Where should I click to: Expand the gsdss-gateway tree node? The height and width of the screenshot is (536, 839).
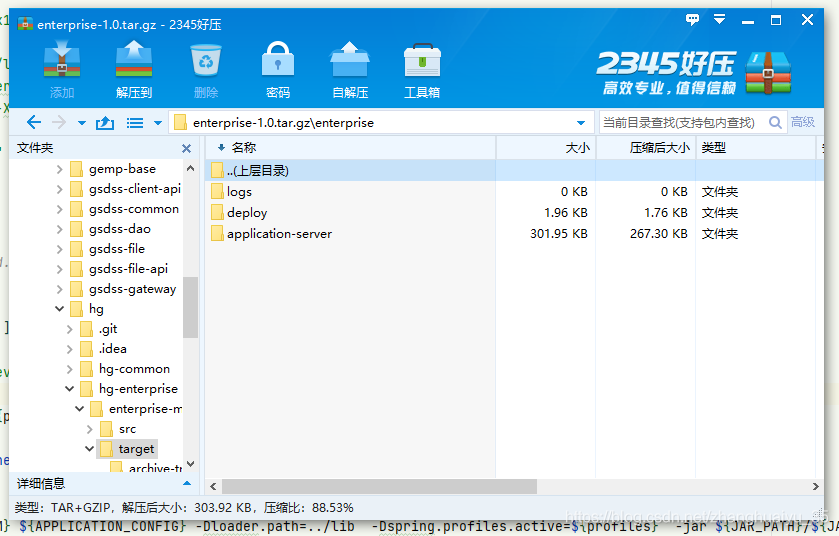(59, 289)
